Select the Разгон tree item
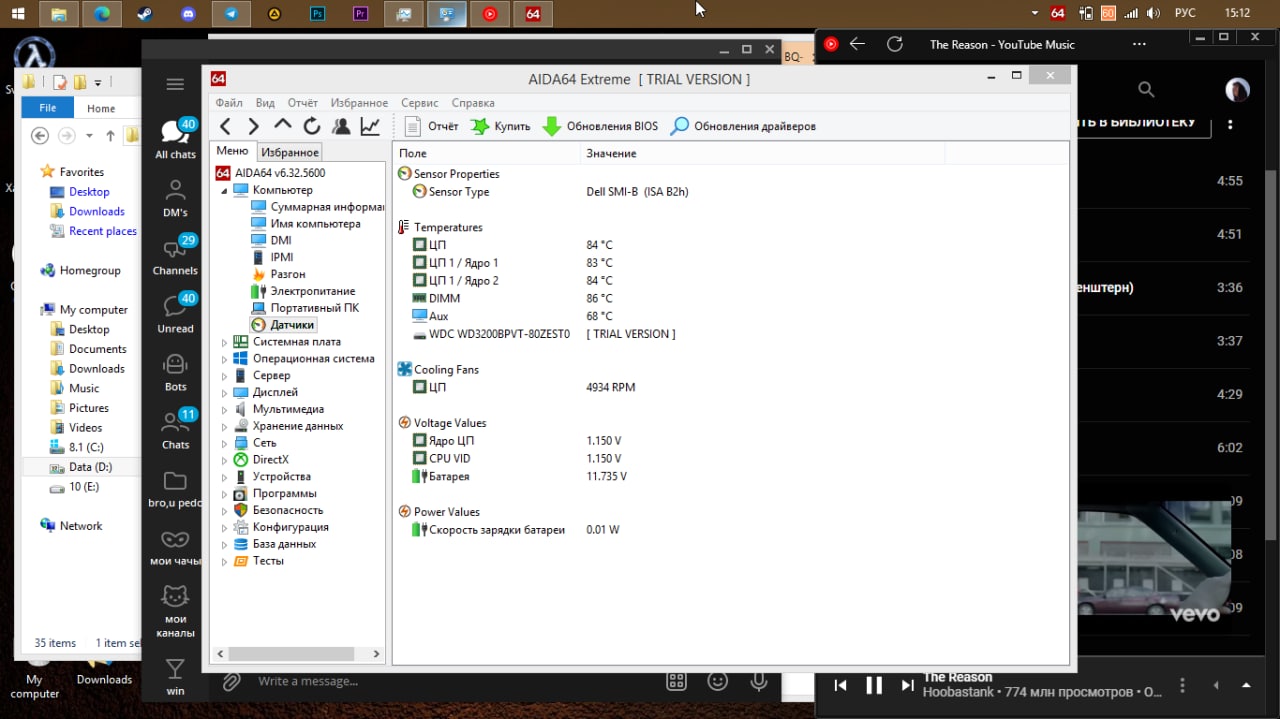 [278, 274]
